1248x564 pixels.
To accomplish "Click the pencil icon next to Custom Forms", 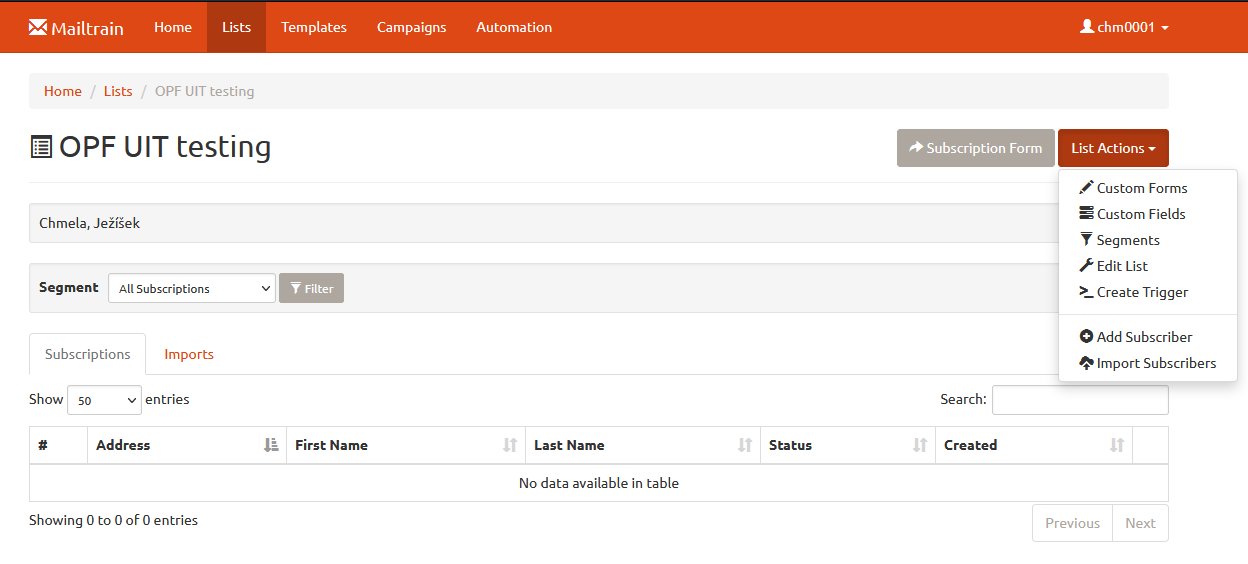I will pyautogui.click(x=1086, y=187).
